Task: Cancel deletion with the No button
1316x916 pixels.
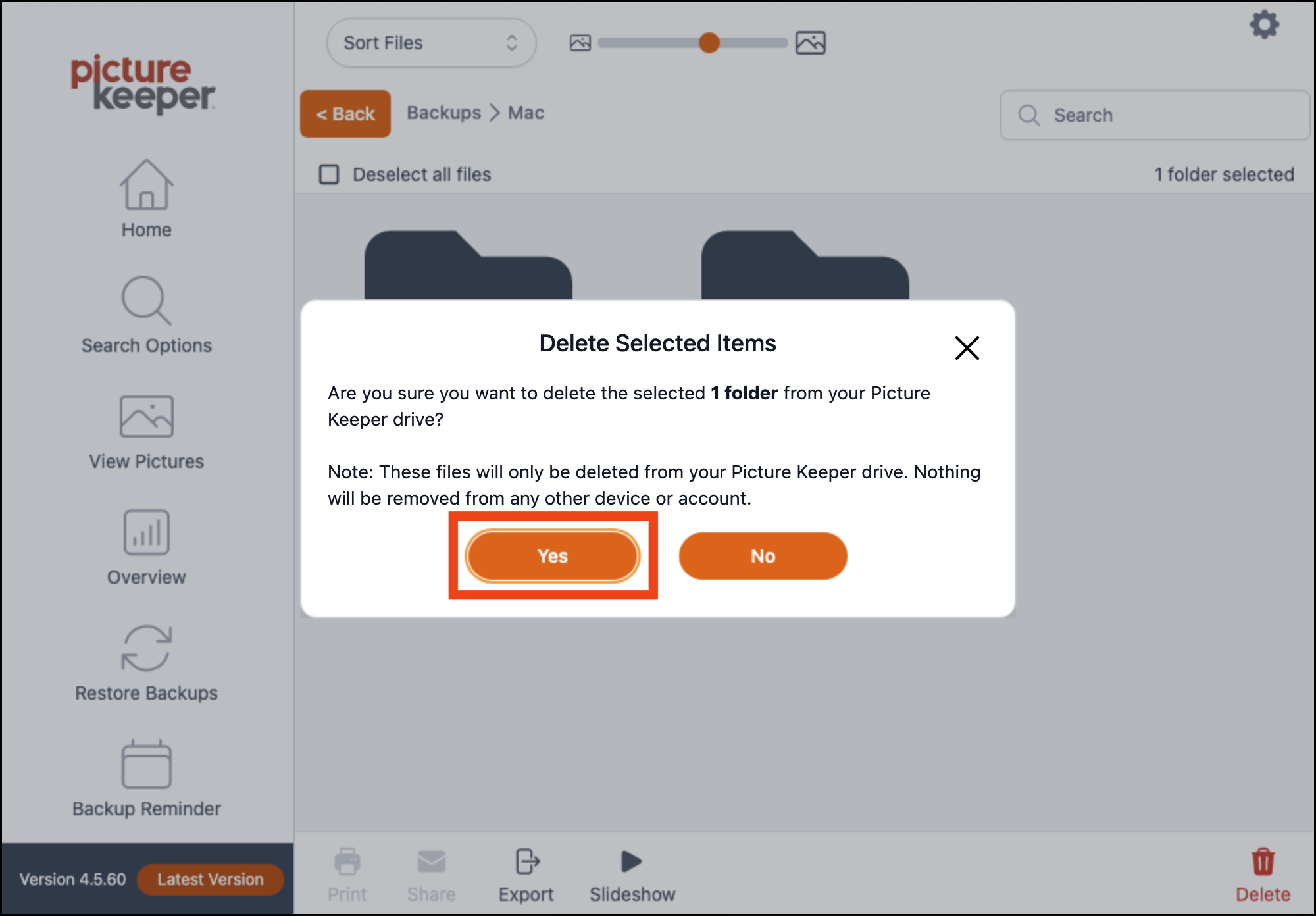Action: click(x=763, y=556)
